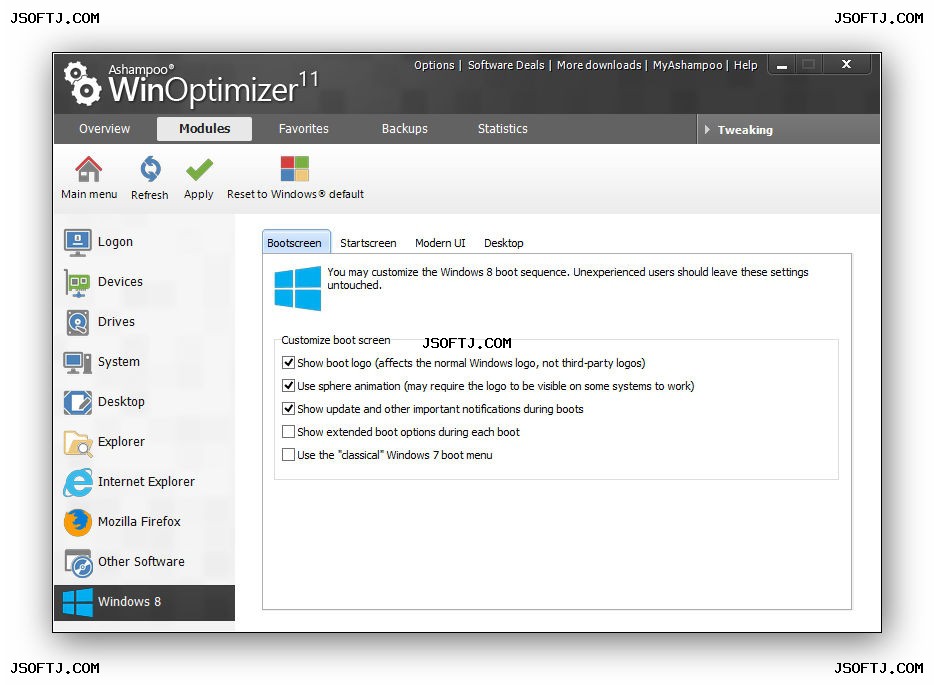Open the More downloads link
Image resolution: width=934 pixels, height=685 pixels.
pyautogui.click(x=599, y=65)
